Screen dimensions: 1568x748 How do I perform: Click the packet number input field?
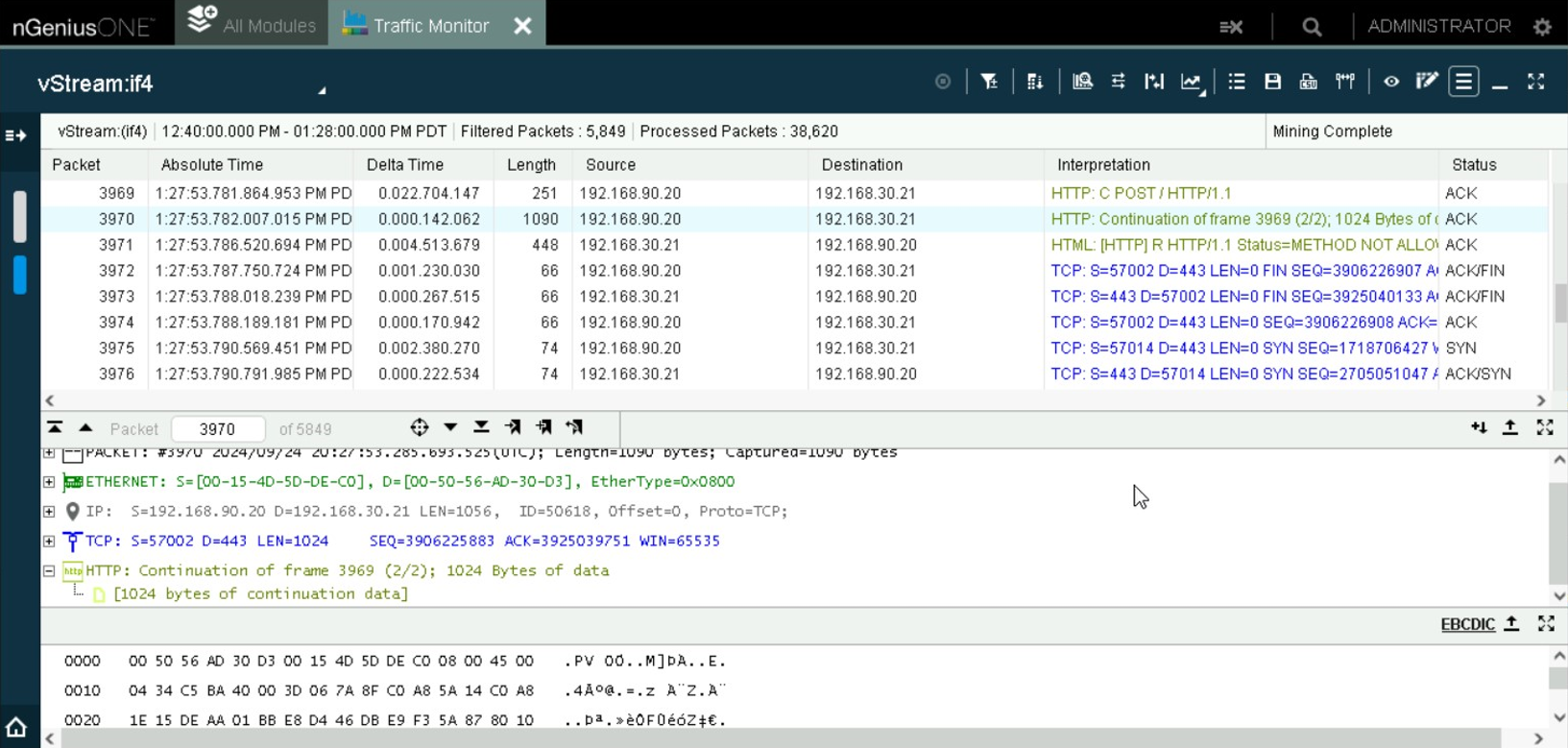click(x=218, y=429)
